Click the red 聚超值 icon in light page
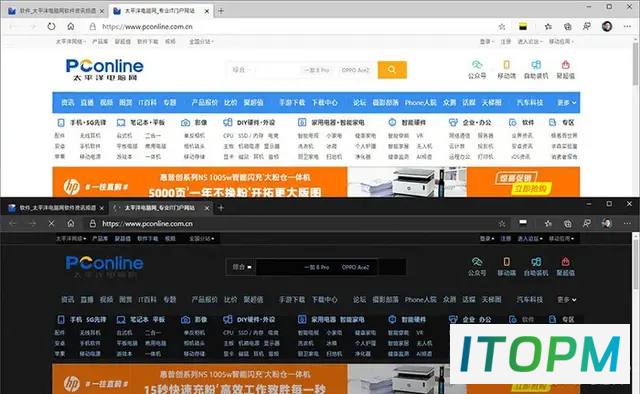640x394 pixels. 566,69
